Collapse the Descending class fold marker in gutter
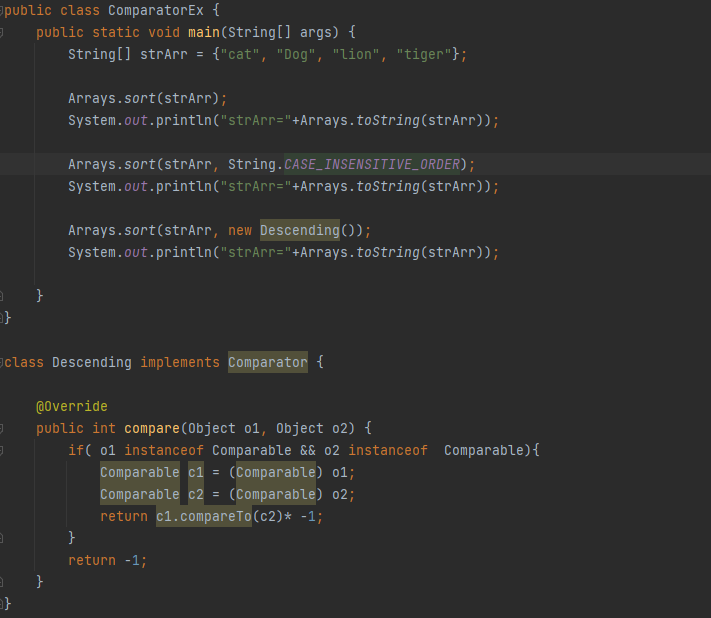Screen dimensions: 711x618 pos(1,362)
